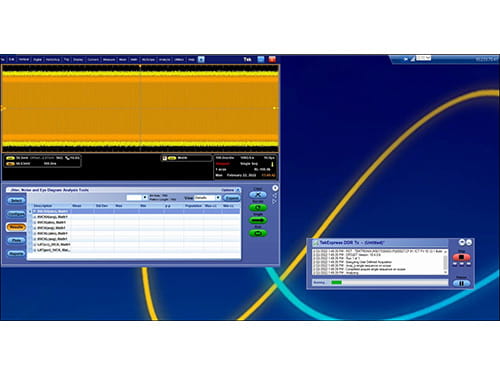Image resolution: width=500 pixels, height=375 pixels.
Task: Click the red close icon beside Tek logo
Action: pyautogui.click(x=272, y=59)
